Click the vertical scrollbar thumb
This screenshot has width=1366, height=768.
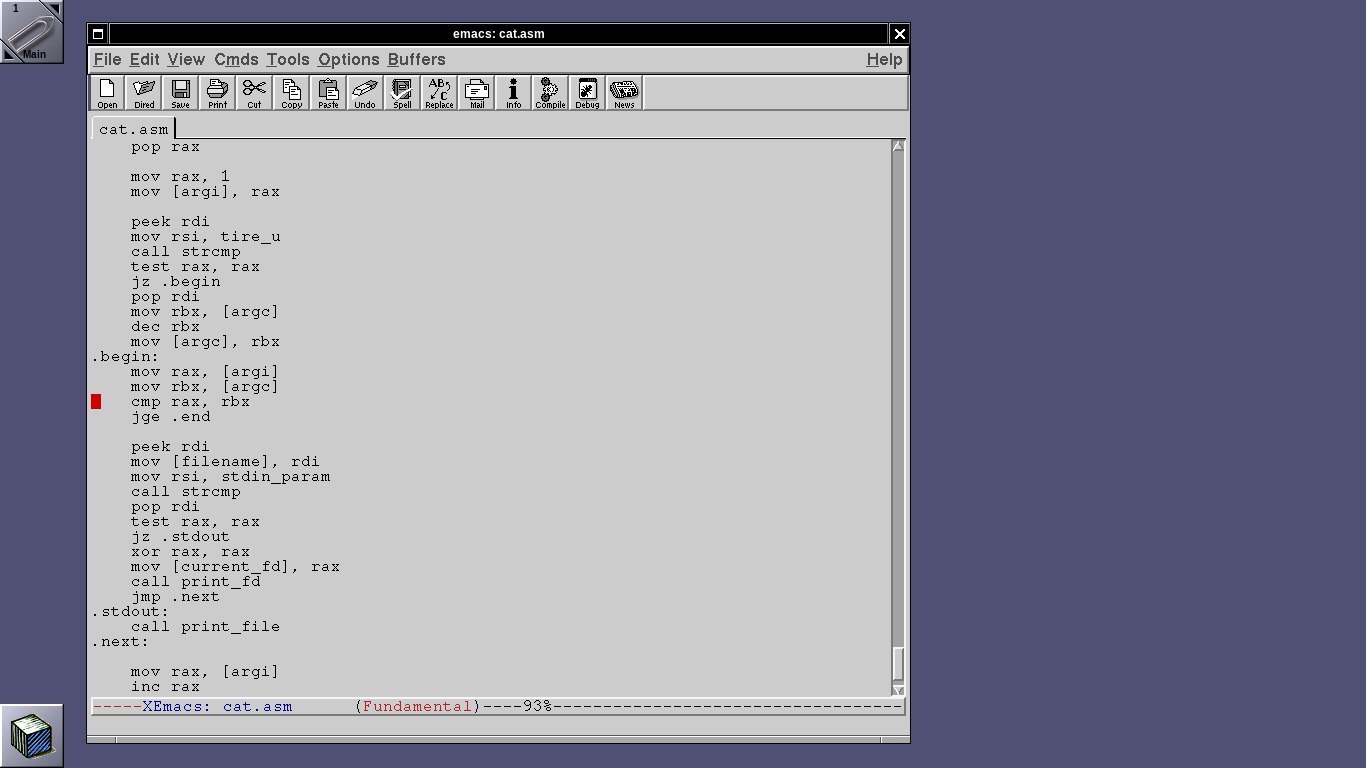pos(898,663)
